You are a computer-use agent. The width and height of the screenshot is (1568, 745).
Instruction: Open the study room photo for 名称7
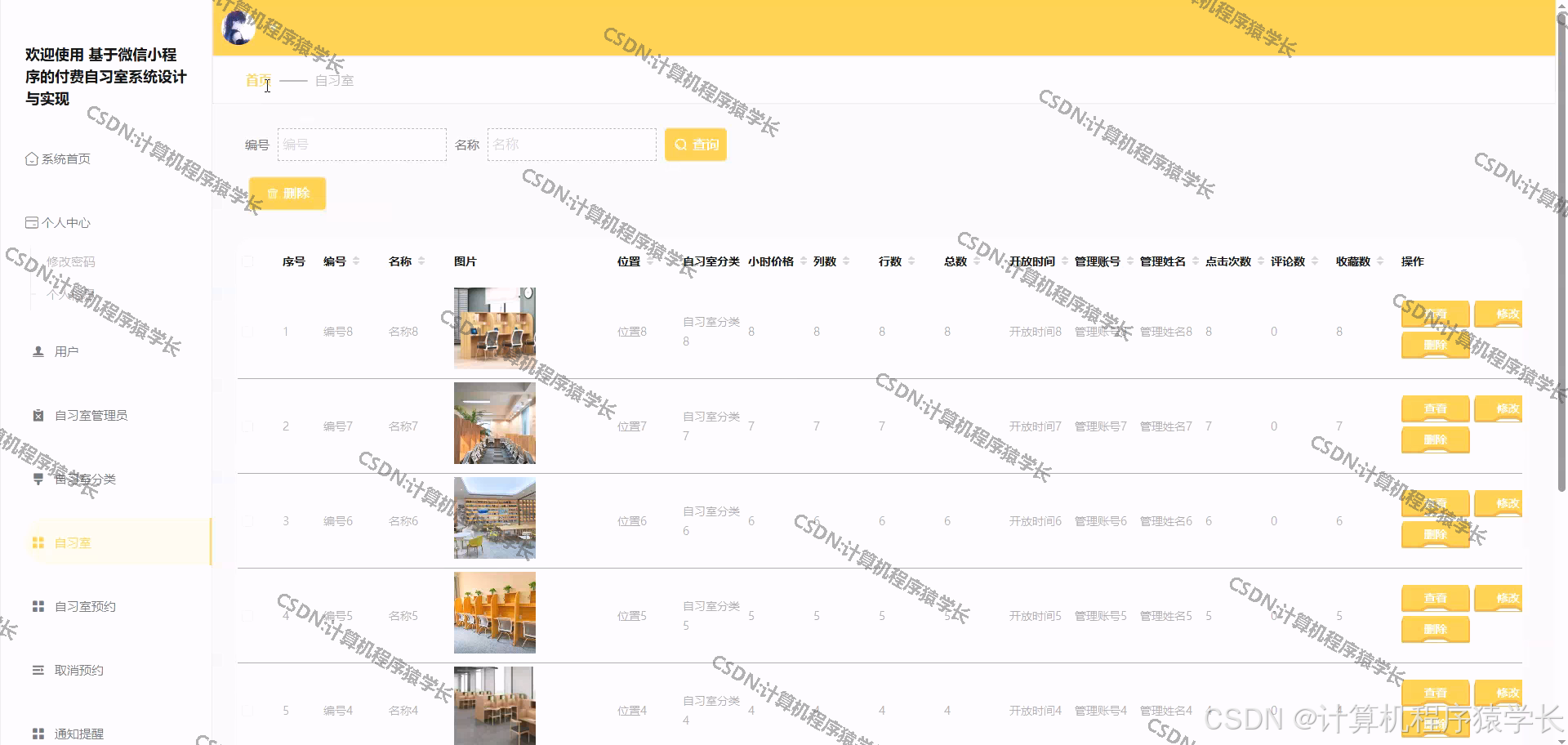click(495, 423)
